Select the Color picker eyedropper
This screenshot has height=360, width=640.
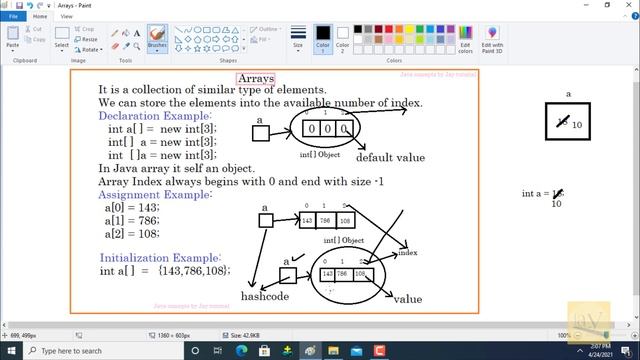pyautogui.click(x=126, y=47)
